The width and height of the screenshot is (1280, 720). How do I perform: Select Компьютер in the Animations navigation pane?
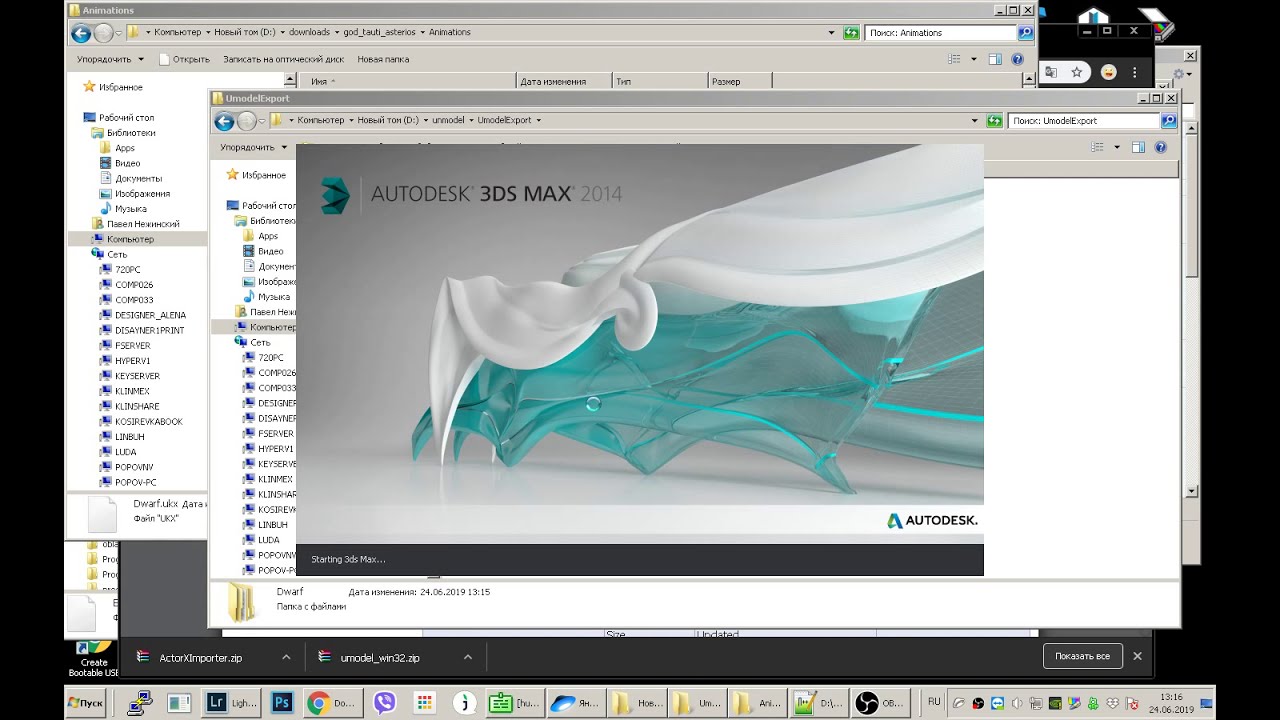coord(130,239)
